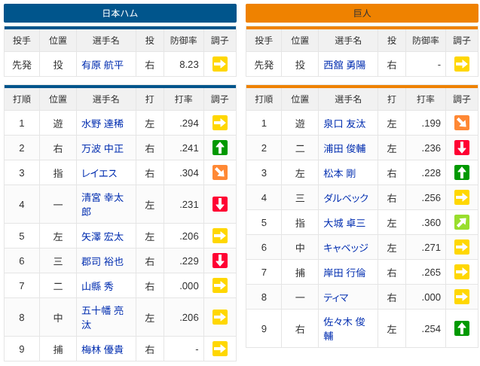This screenshot has width=480, height=366.
Task: Open player link ティマ
Action: click(x=336, y=297)
